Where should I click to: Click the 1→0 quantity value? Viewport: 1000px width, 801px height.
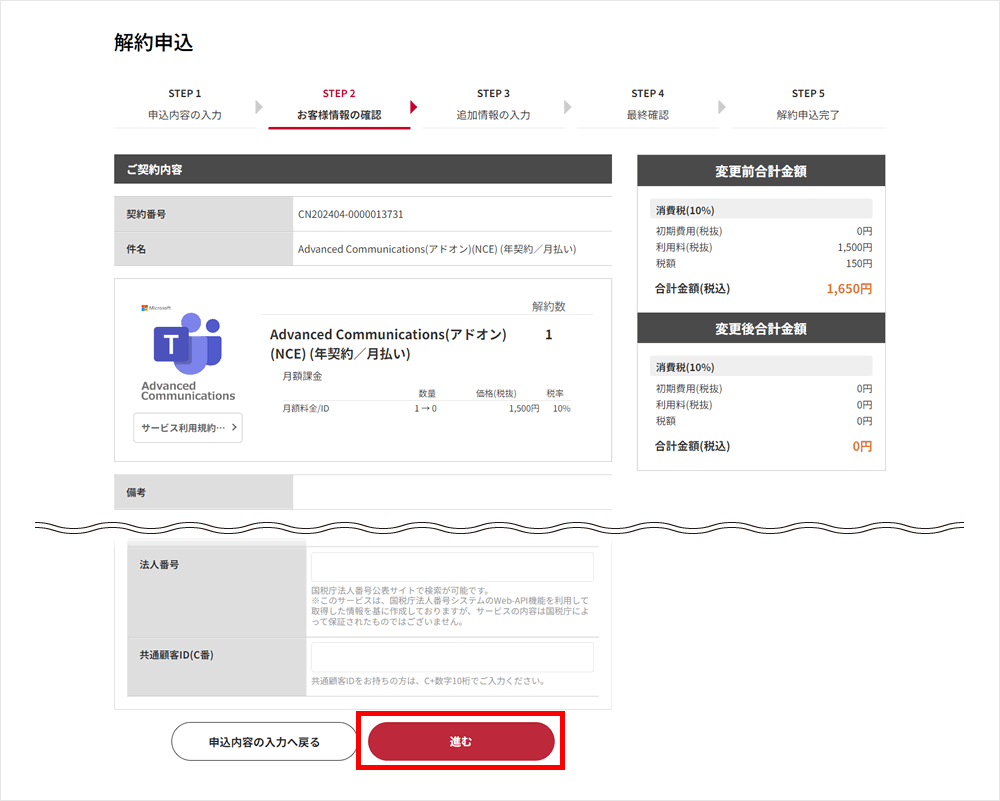click(425, 409)
